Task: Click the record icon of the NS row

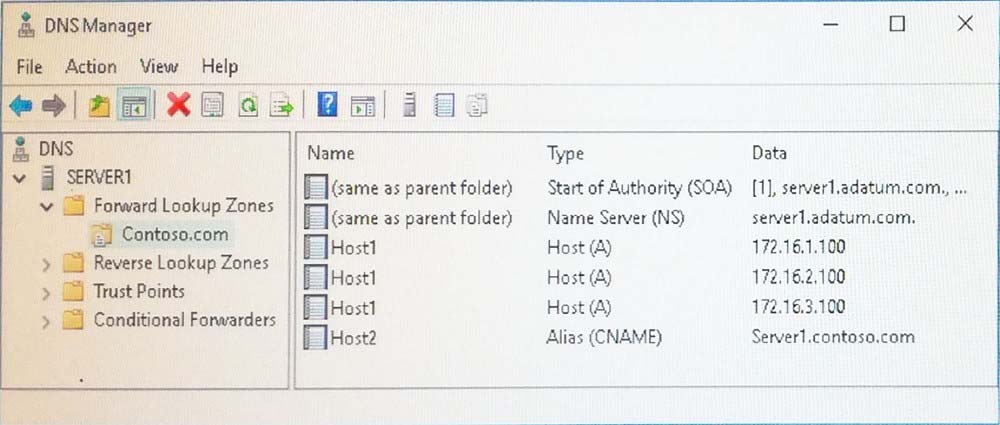Action: point(316,218)
